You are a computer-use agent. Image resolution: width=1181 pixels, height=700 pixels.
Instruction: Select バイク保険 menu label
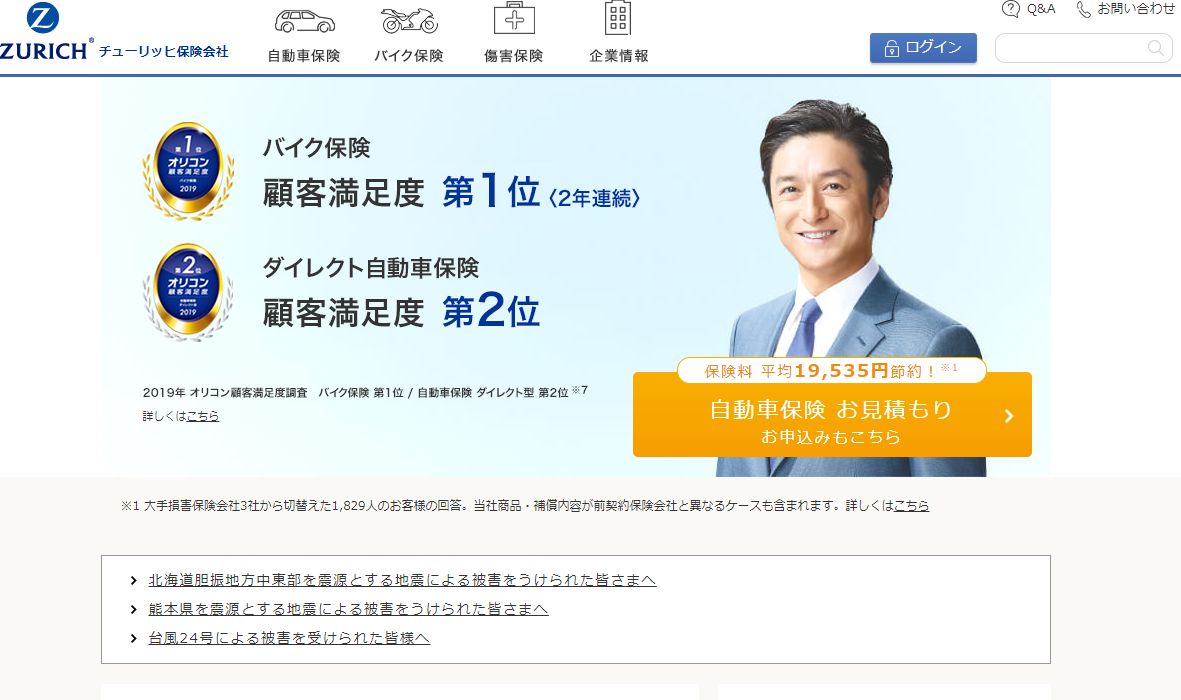coord(409,56)
